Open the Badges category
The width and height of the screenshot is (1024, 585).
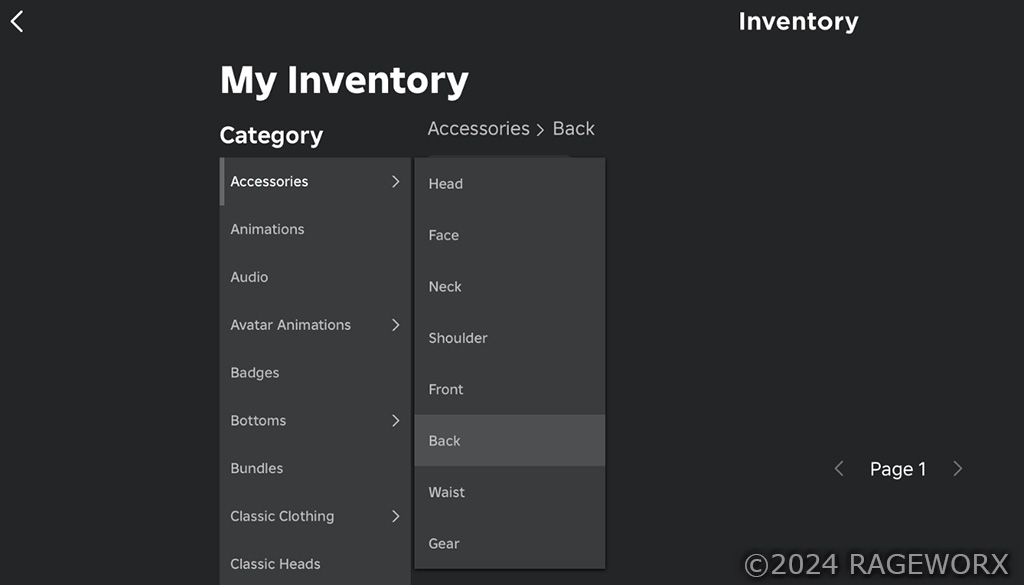[315, 373]
